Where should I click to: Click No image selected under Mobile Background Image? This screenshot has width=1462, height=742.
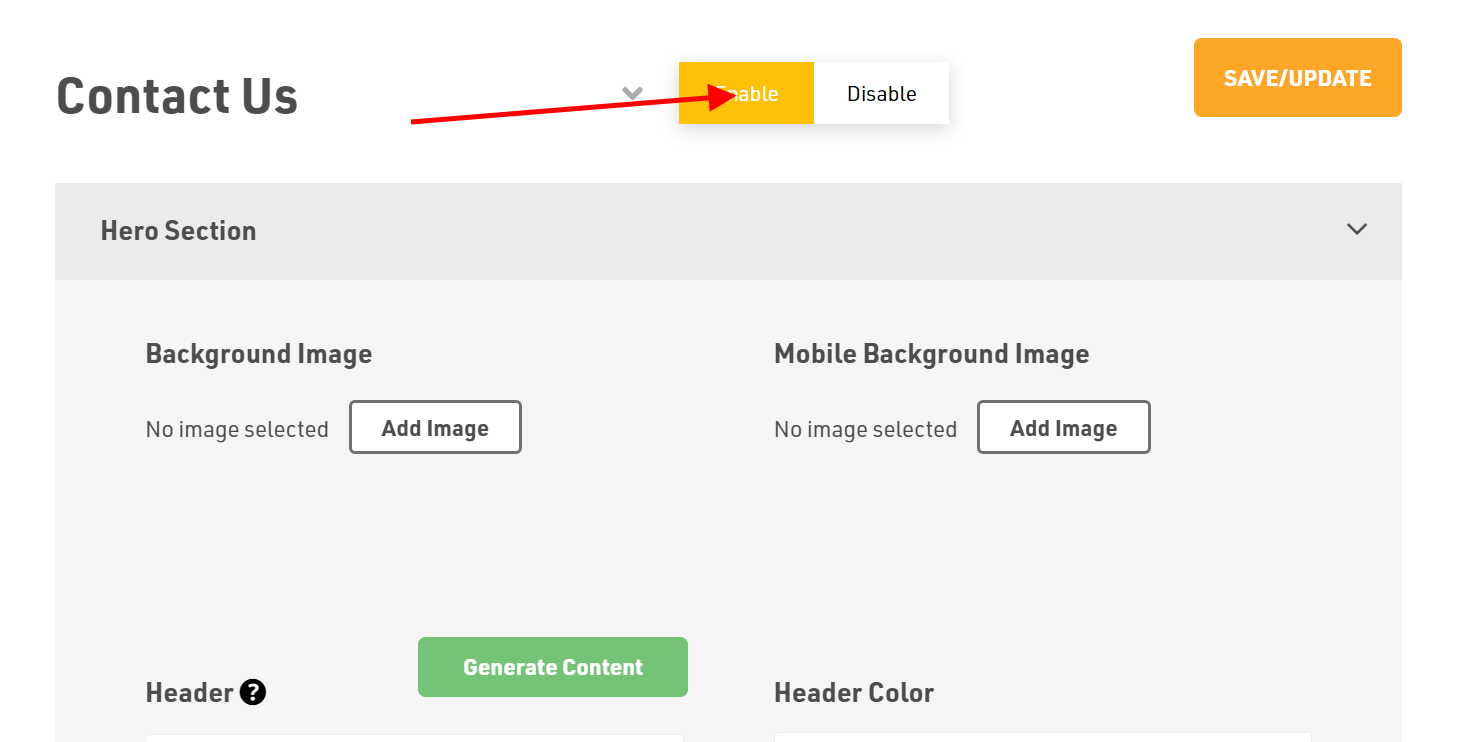[865, 429]
